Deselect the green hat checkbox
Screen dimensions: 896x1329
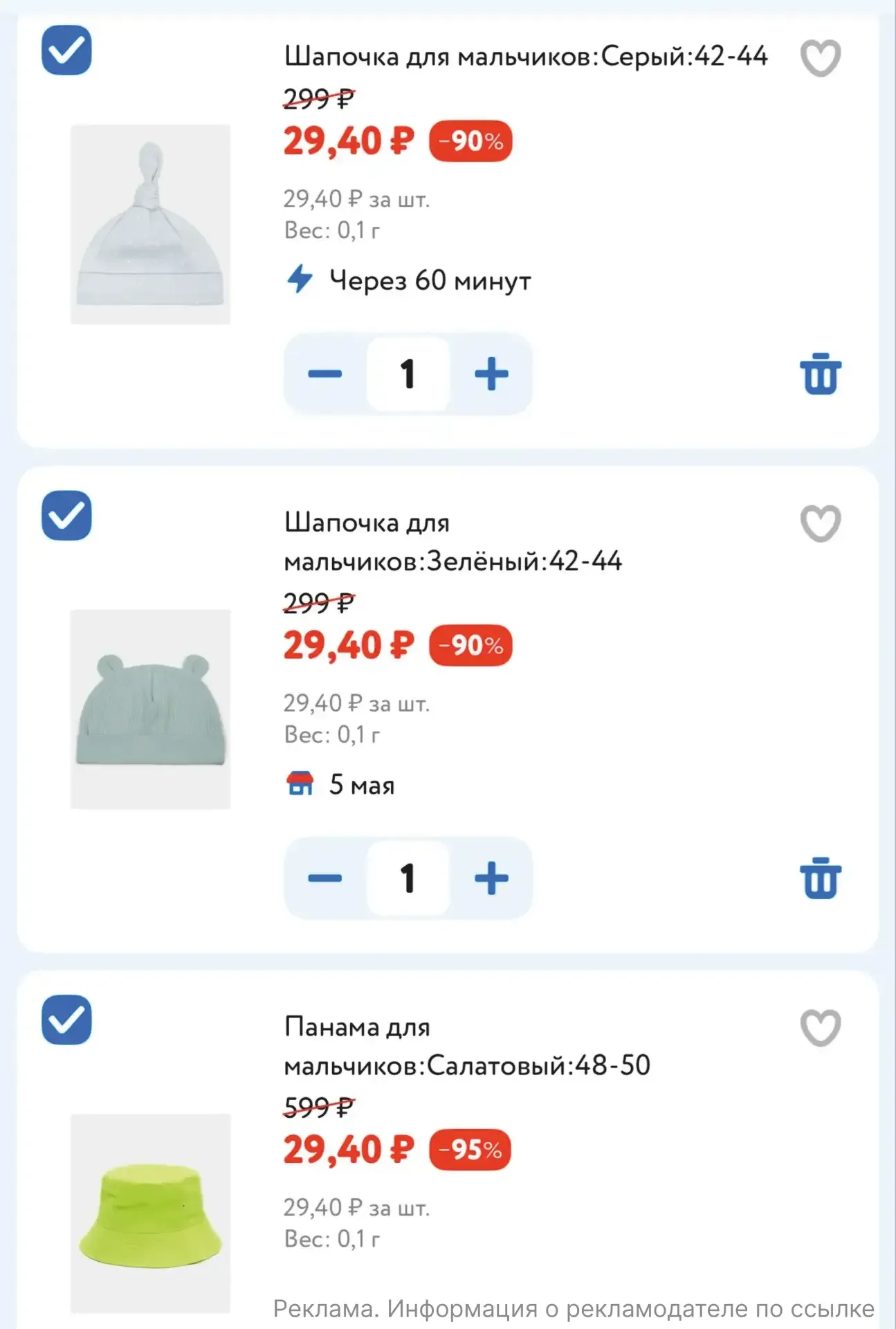tap(66, 516)
